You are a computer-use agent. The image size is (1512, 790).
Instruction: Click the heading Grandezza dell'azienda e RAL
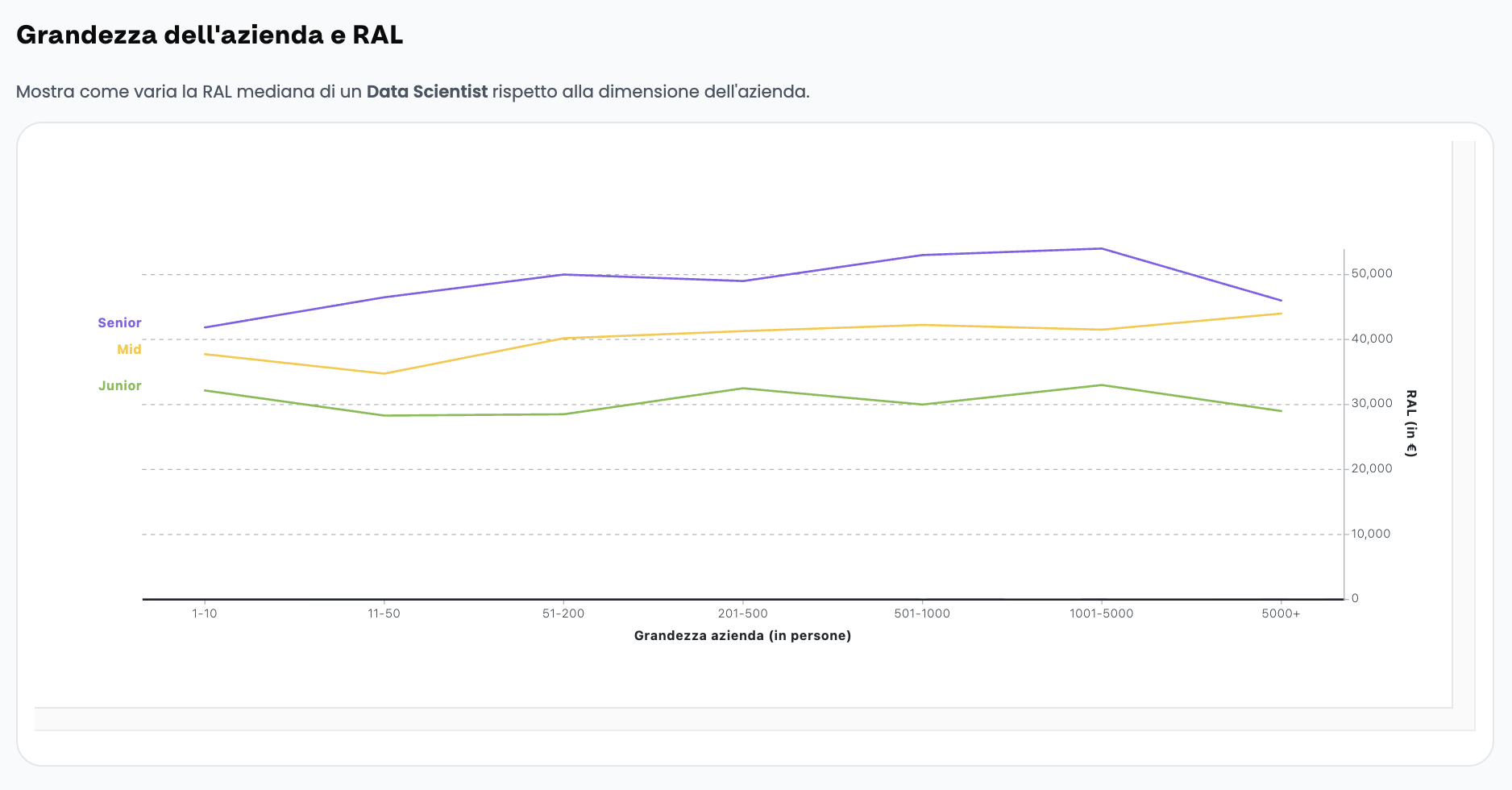point(210,35)
